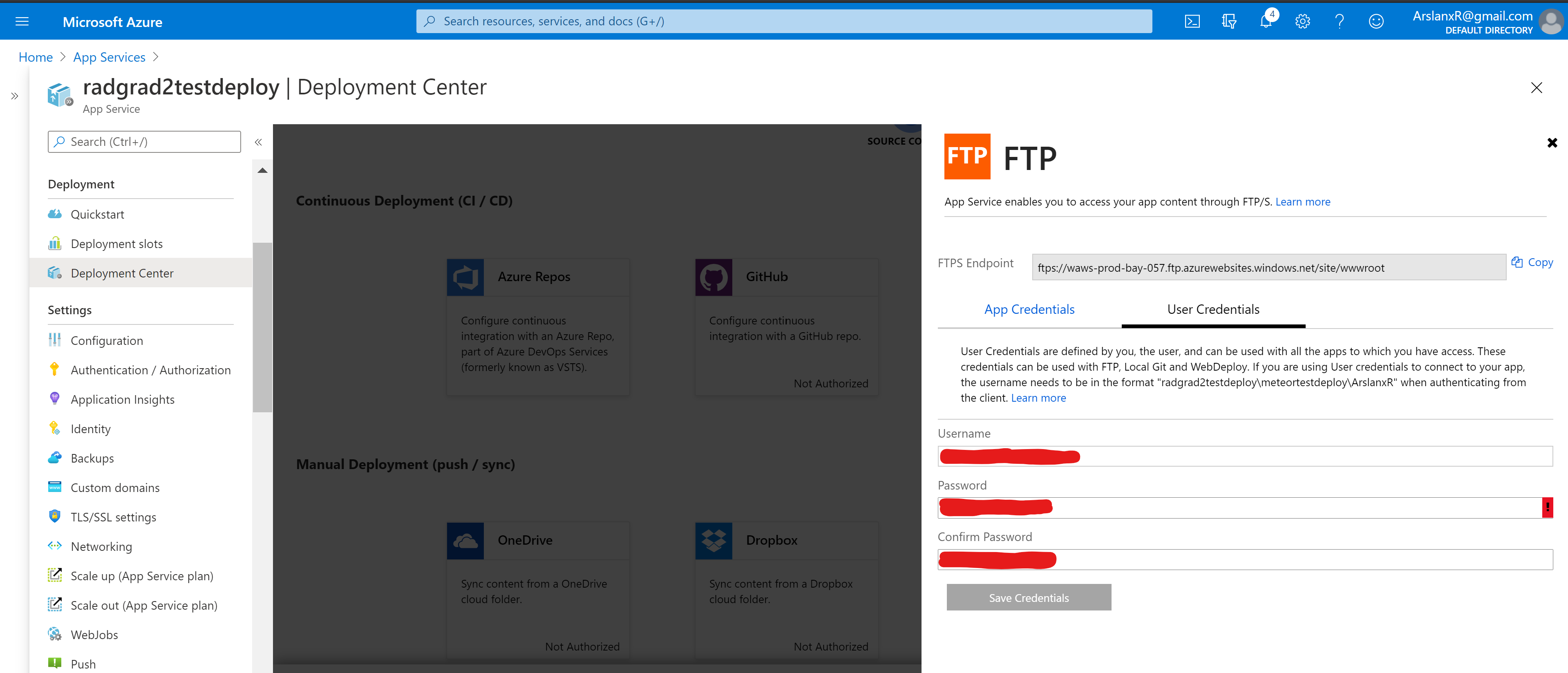Open Learn more link about FTP/S access

tap(1303, 201)
